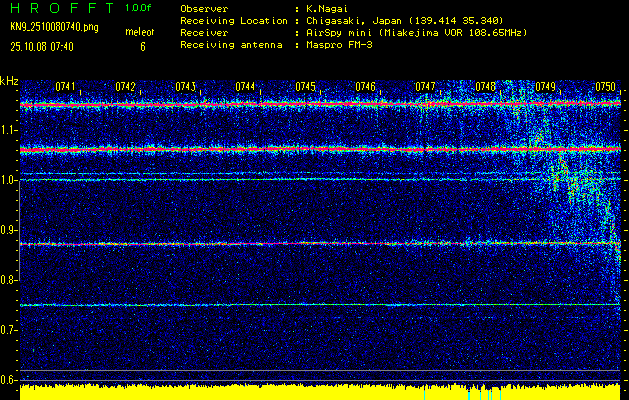This screenshot has height=400, width=629.
Task: Click the 0749 time marker
Action: point(546,87)
